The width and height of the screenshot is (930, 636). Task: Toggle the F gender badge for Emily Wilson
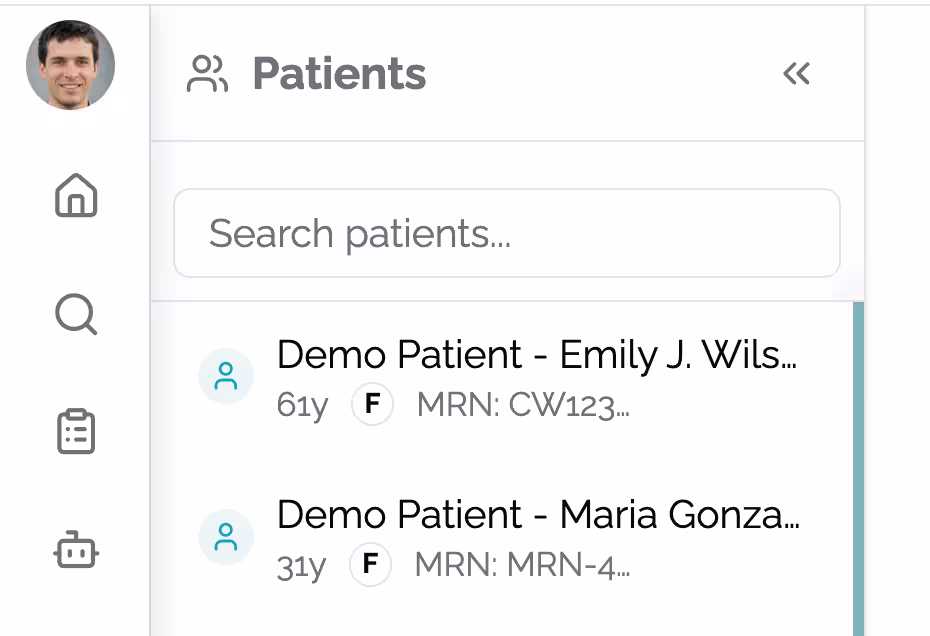pyautogui.click(x=371, y=406)
